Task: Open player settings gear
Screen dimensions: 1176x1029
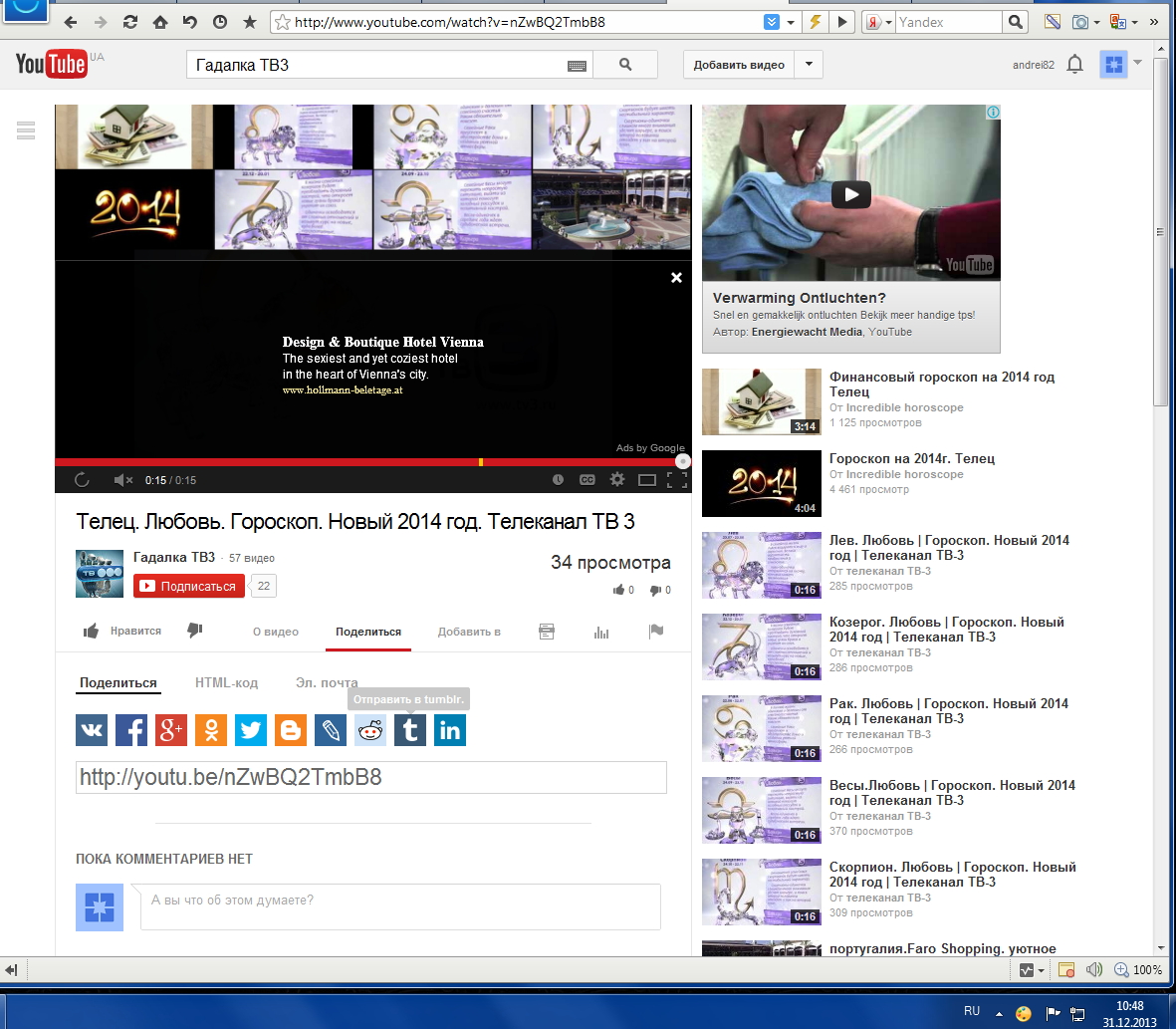Action: (x=617, y=479)
